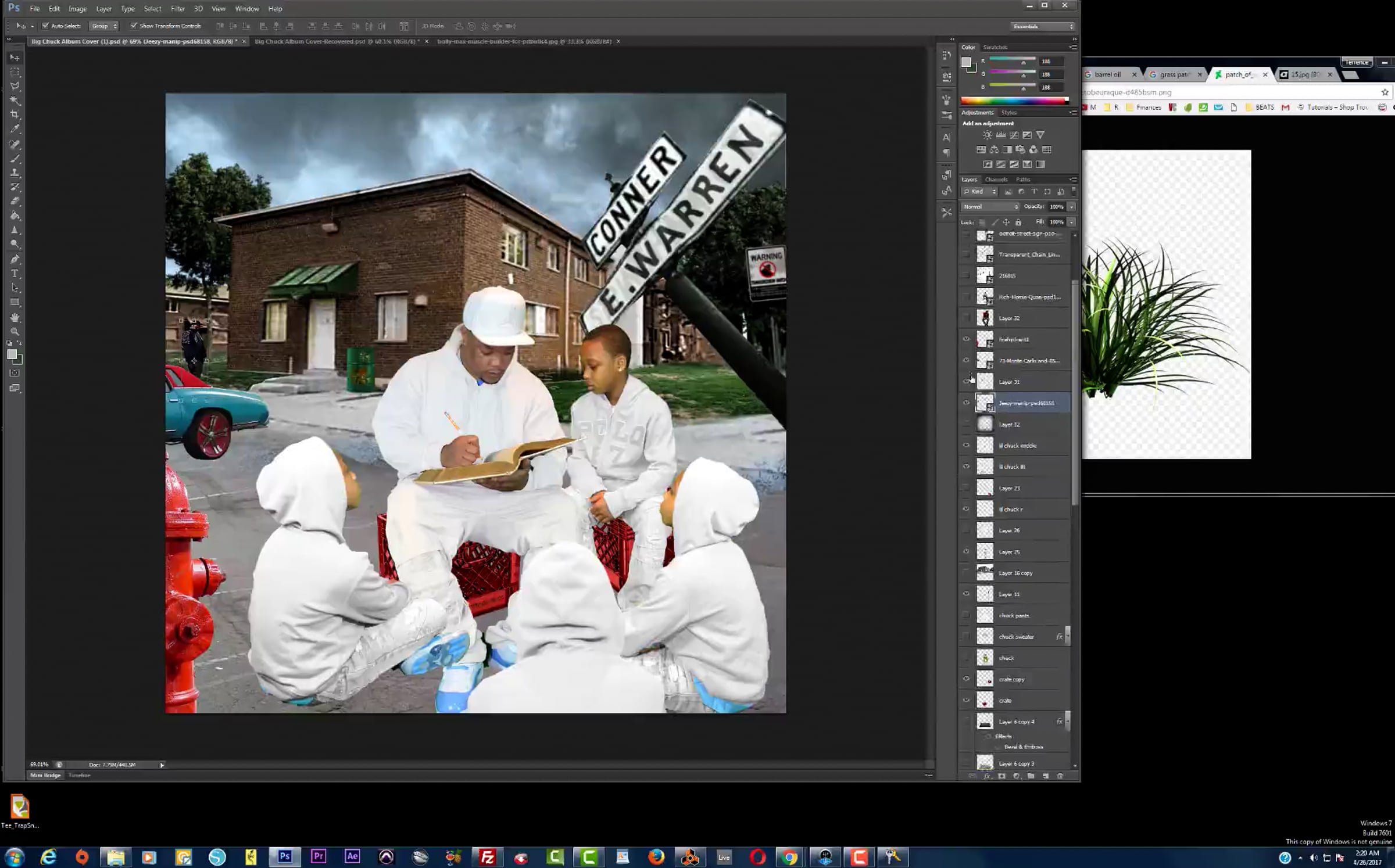Uncheck Show Transform Controls
The width and height of the screenshot is (1395, 868).
point(134,26)
